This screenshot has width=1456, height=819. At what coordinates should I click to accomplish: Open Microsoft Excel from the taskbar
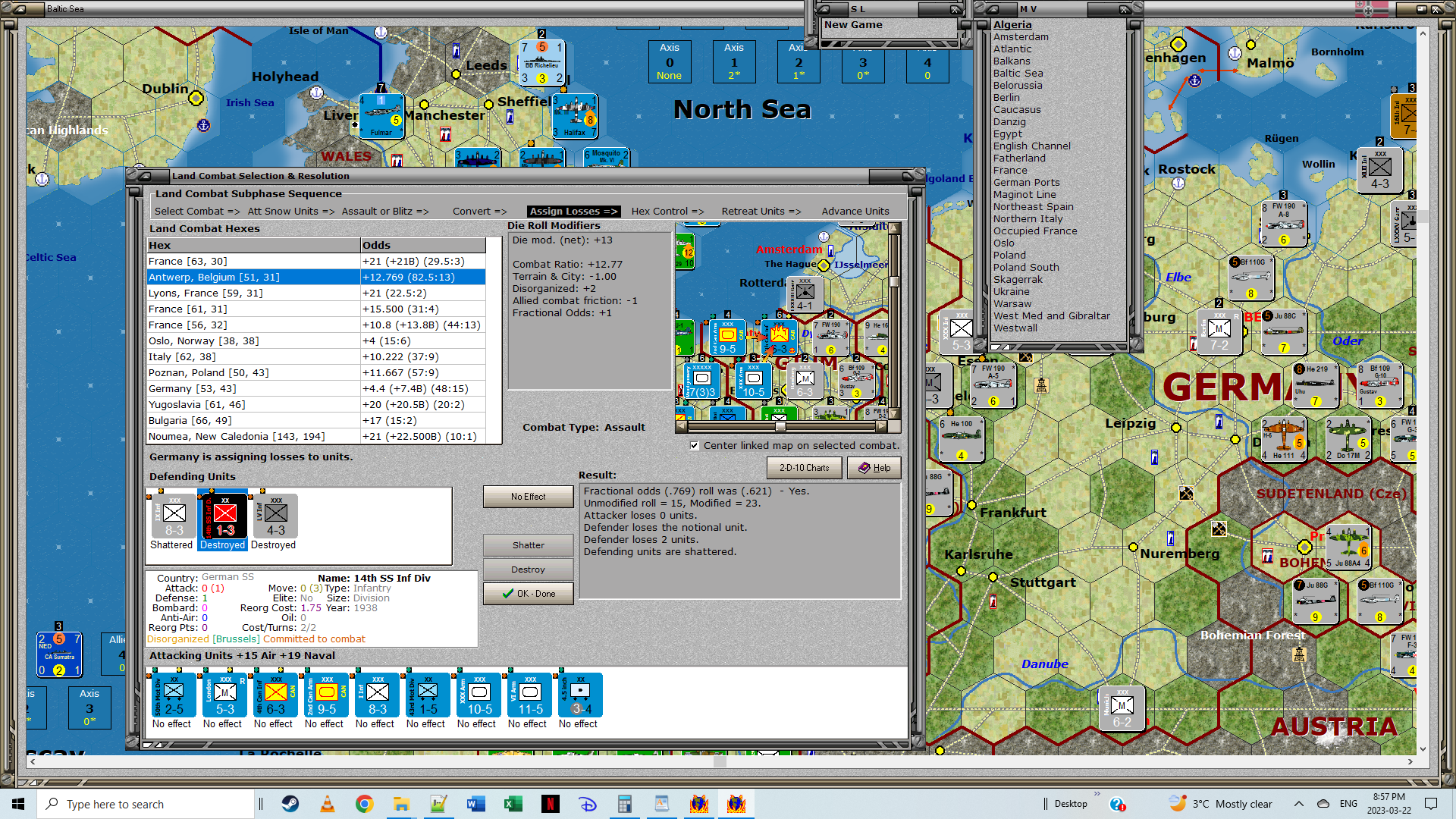(x=513, y=804)
